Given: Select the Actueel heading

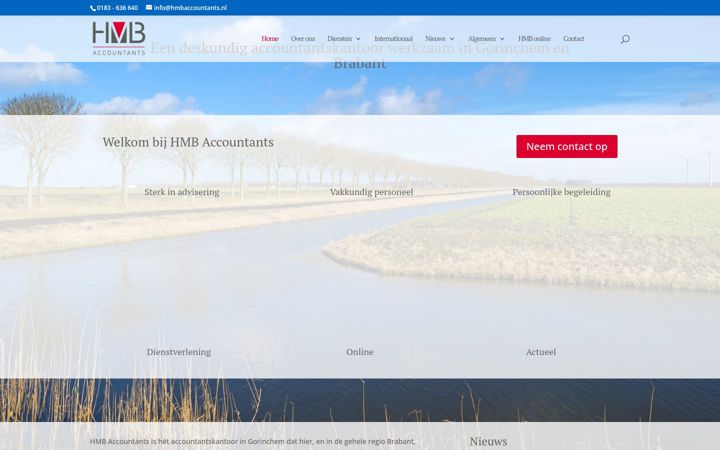Looking at the screenshot, I should point(540,352).
